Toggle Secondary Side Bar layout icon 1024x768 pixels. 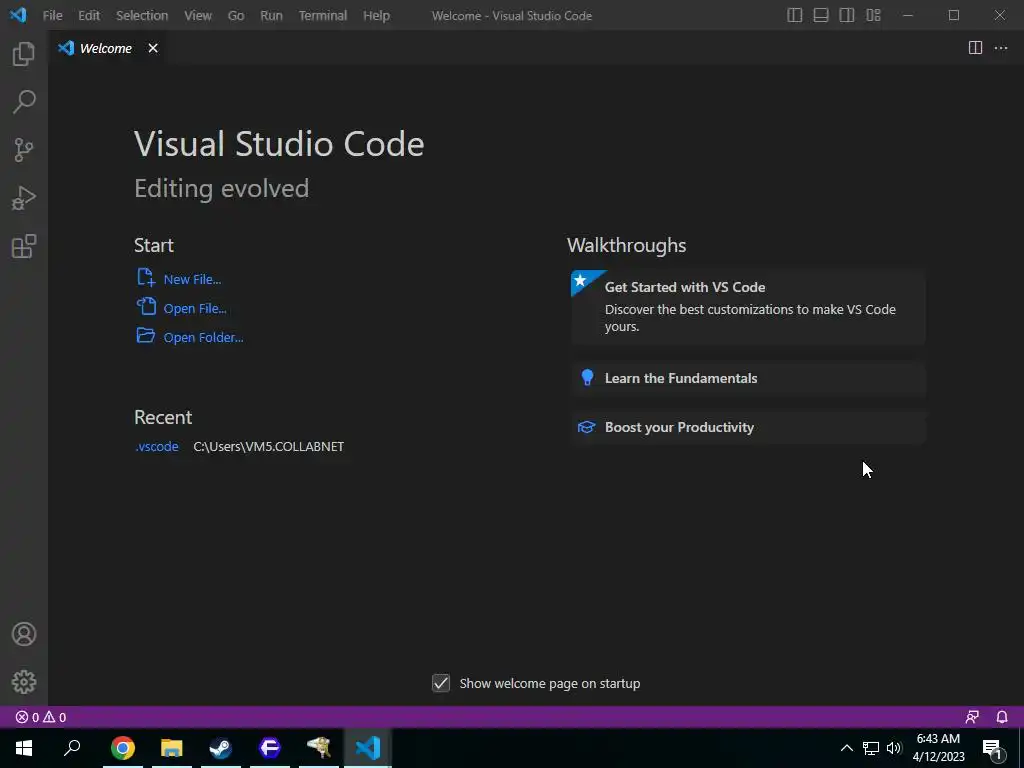coord(847,15)
